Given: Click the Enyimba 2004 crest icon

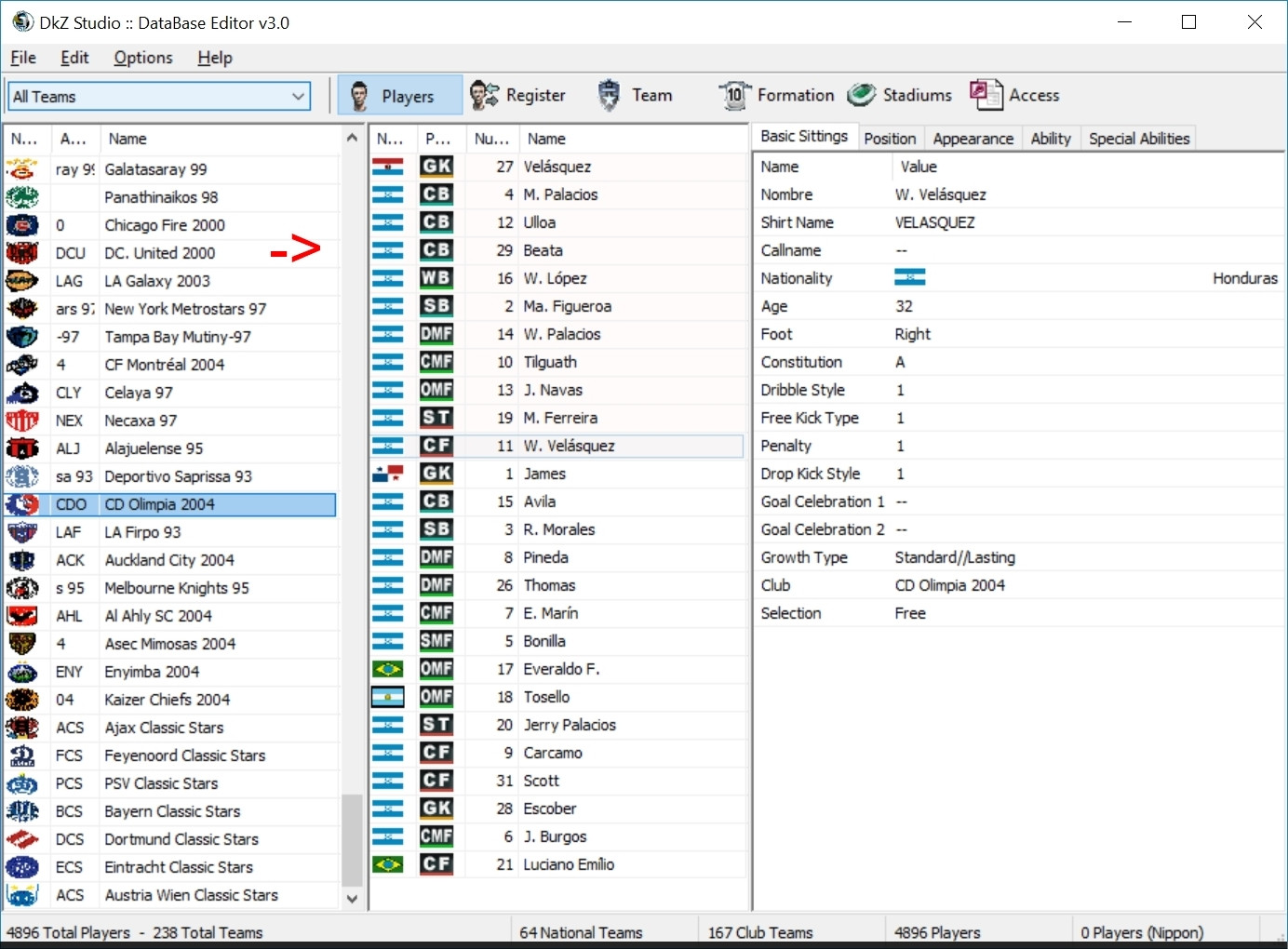Looking at the screenshot, I should [22, 672].
